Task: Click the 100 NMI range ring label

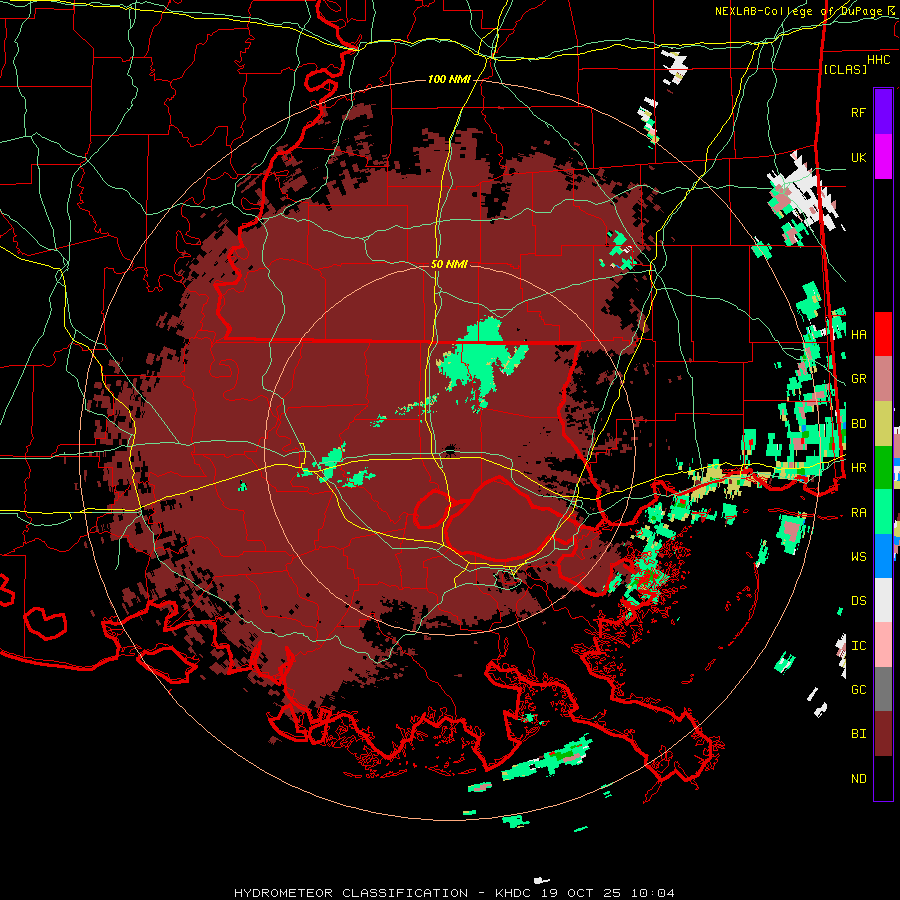Action: (x=449, y=79)
